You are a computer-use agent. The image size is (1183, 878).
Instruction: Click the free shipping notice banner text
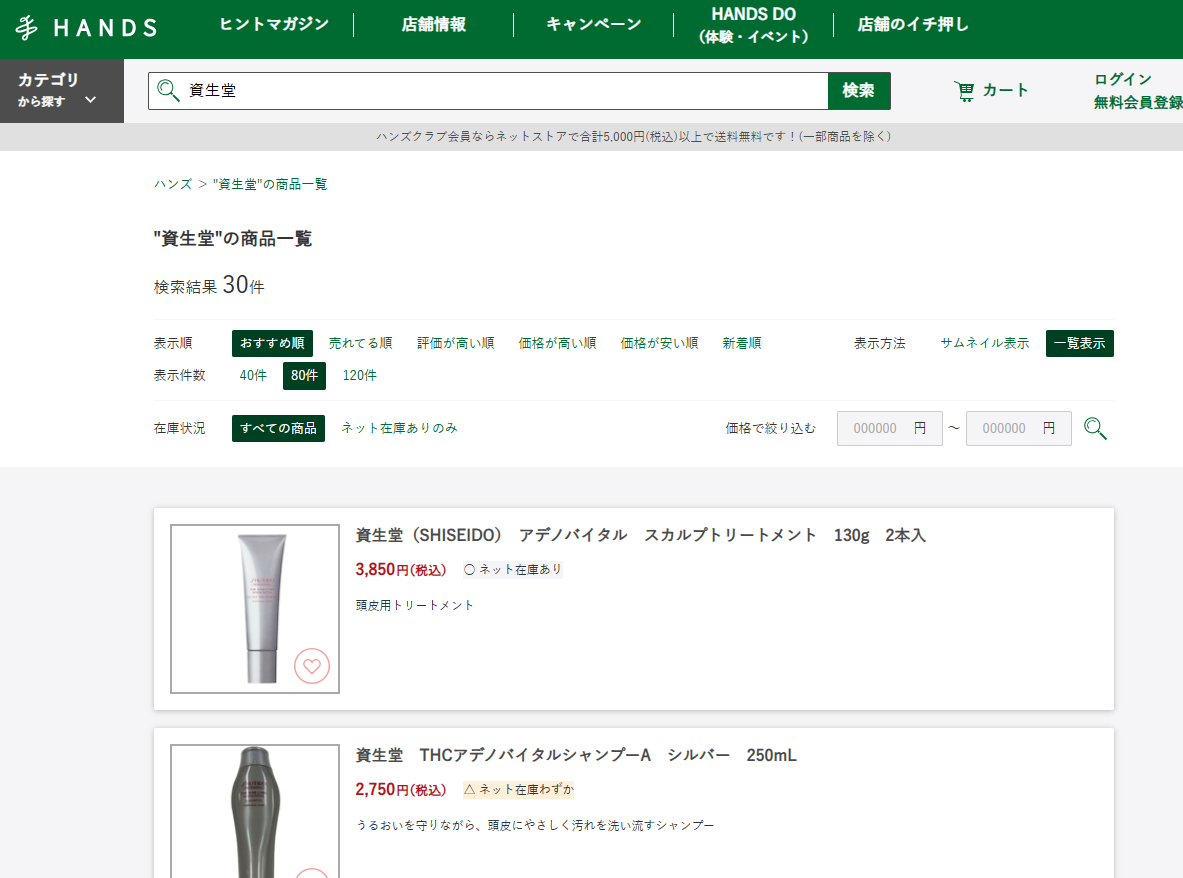click(634, 137)
